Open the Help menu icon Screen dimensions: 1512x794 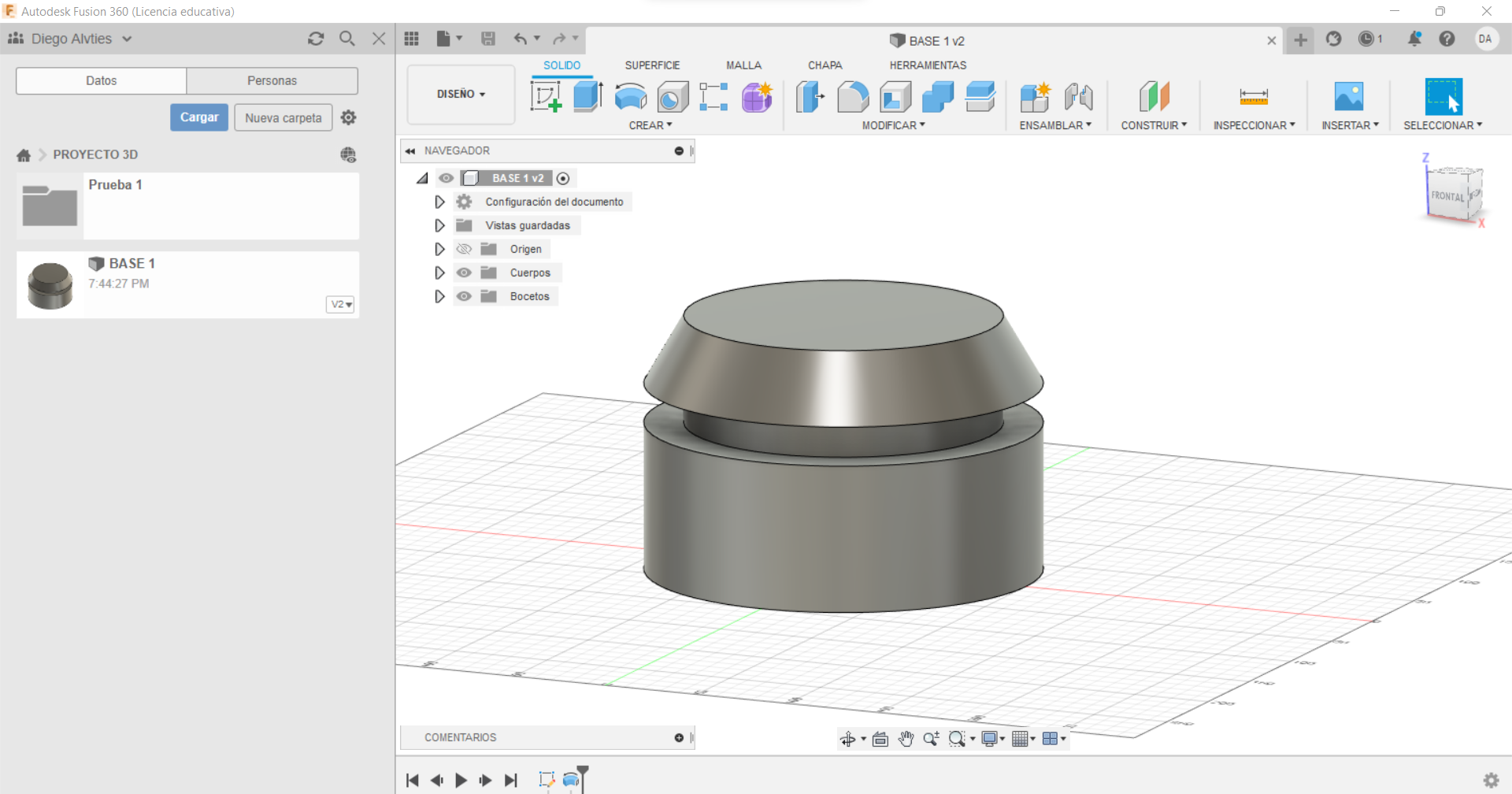click(1447, 39)
